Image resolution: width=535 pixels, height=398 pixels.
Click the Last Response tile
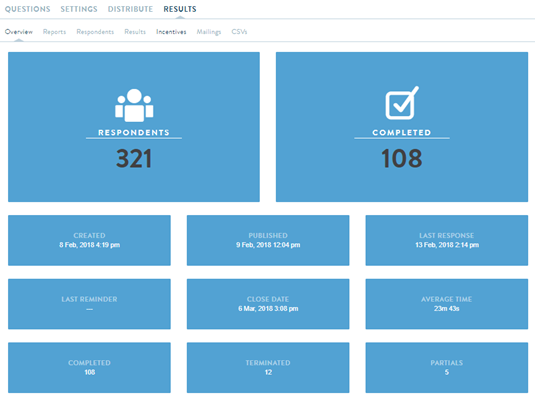pos(447,240)
